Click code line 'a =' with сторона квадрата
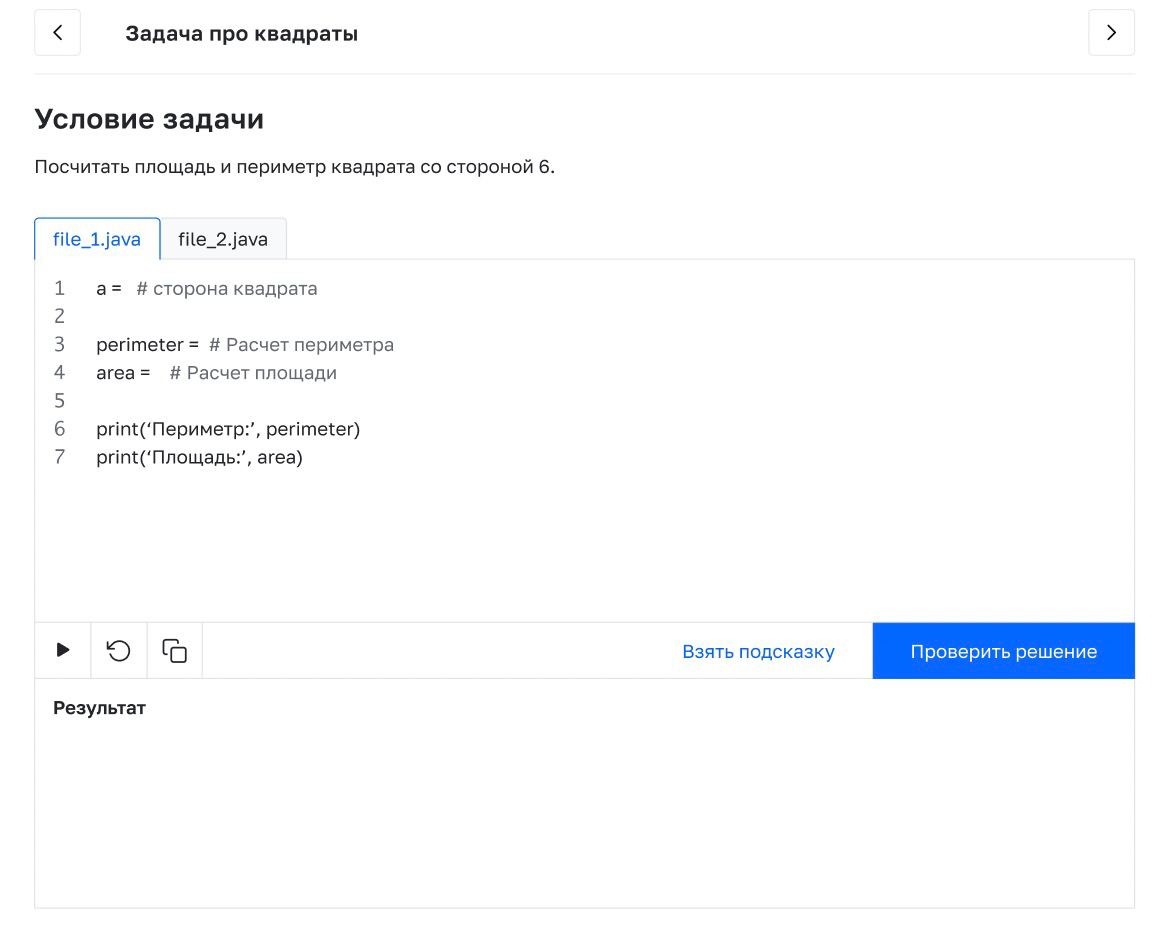 click(206, 288)
